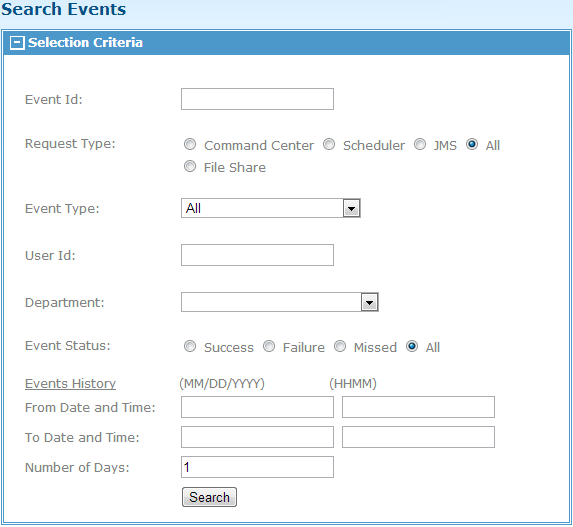Select Success event status
The width and height of the screenshot is (573, 527).
coord(190,346)
